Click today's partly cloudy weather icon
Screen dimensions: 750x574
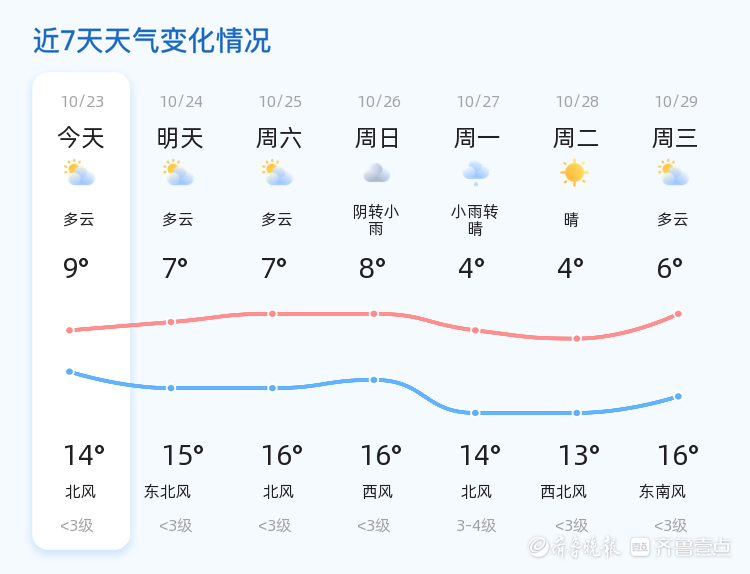pos(79,174)
